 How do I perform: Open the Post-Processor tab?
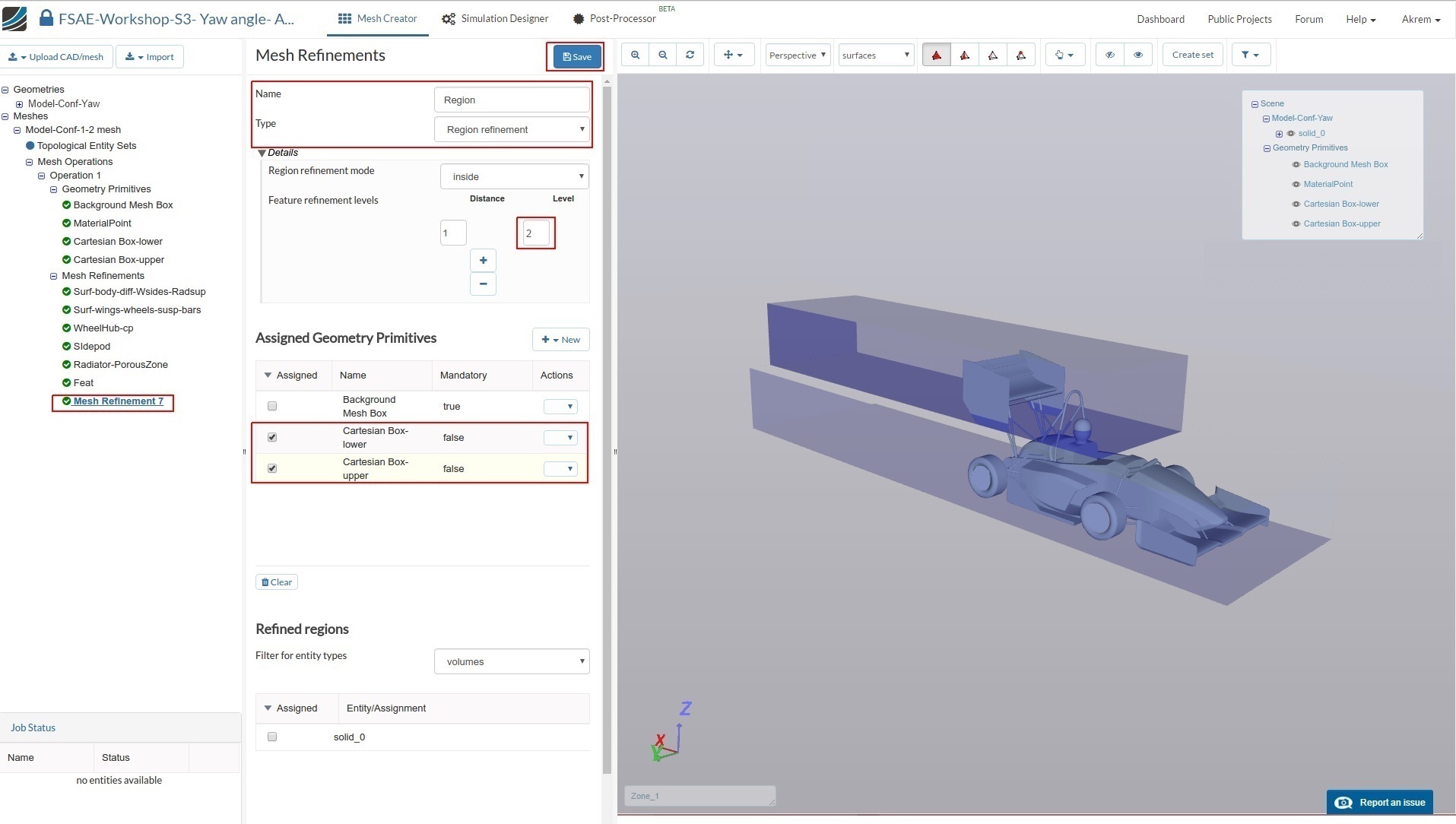[614, 18]
